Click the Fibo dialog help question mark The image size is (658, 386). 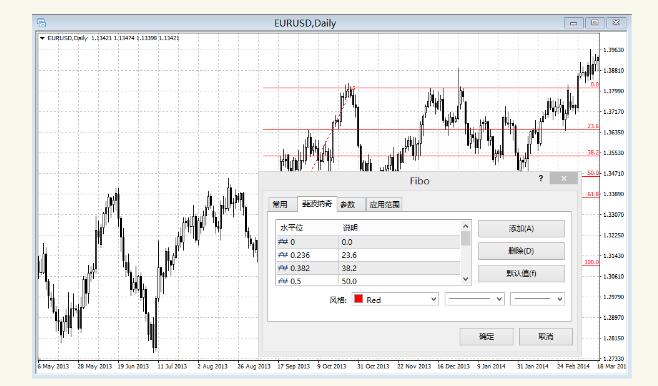[540, 178]
